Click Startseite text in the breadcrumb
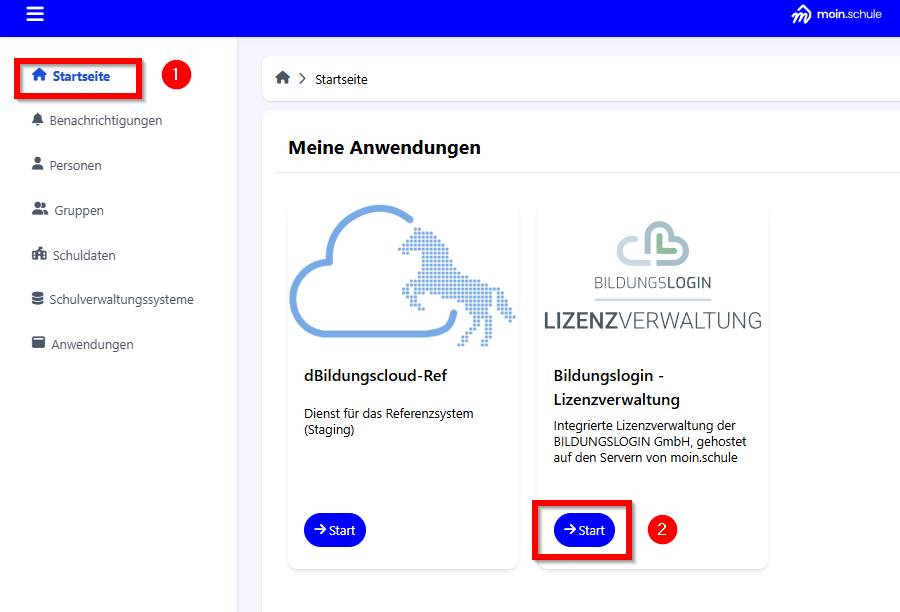 coord(341,79)
